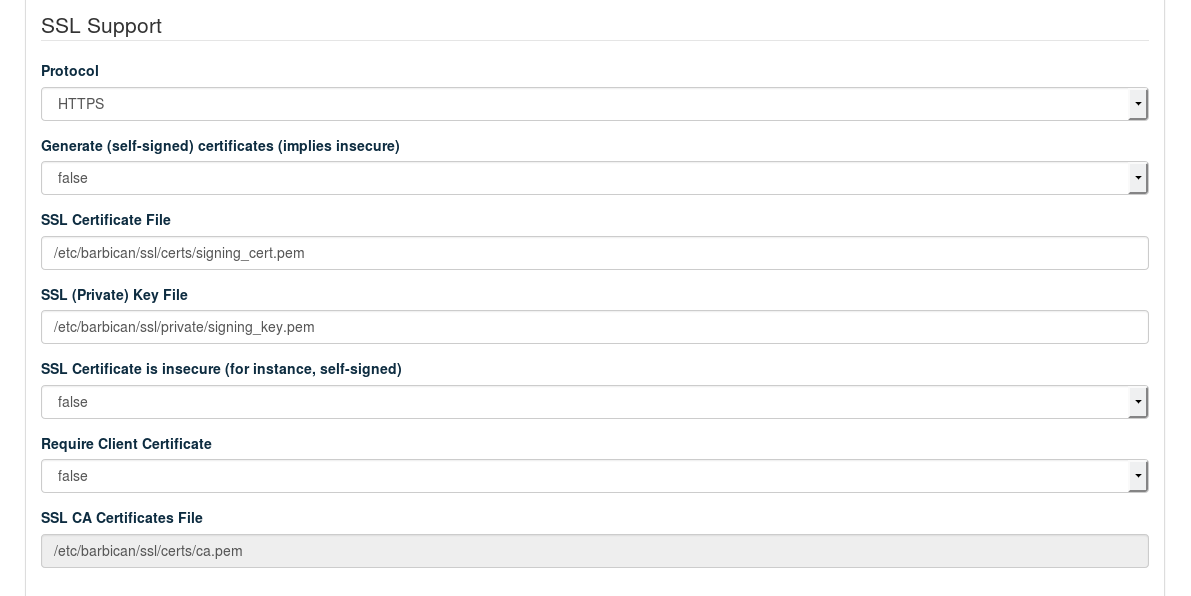Click the SSL Certificate File label
This screenshot has width=1191, height=596.
point(106,220)
